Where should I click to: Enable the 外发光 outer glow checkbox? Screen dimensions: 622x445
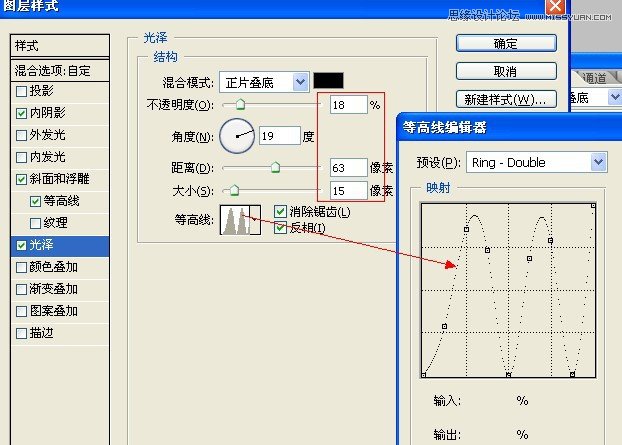[x=21, y=136]
